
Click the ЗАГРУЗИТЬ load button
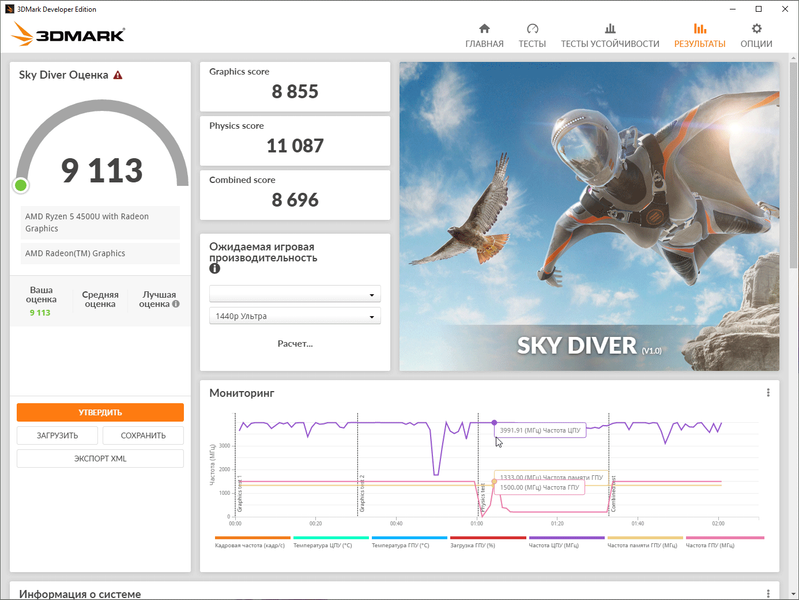pos(57,435)
